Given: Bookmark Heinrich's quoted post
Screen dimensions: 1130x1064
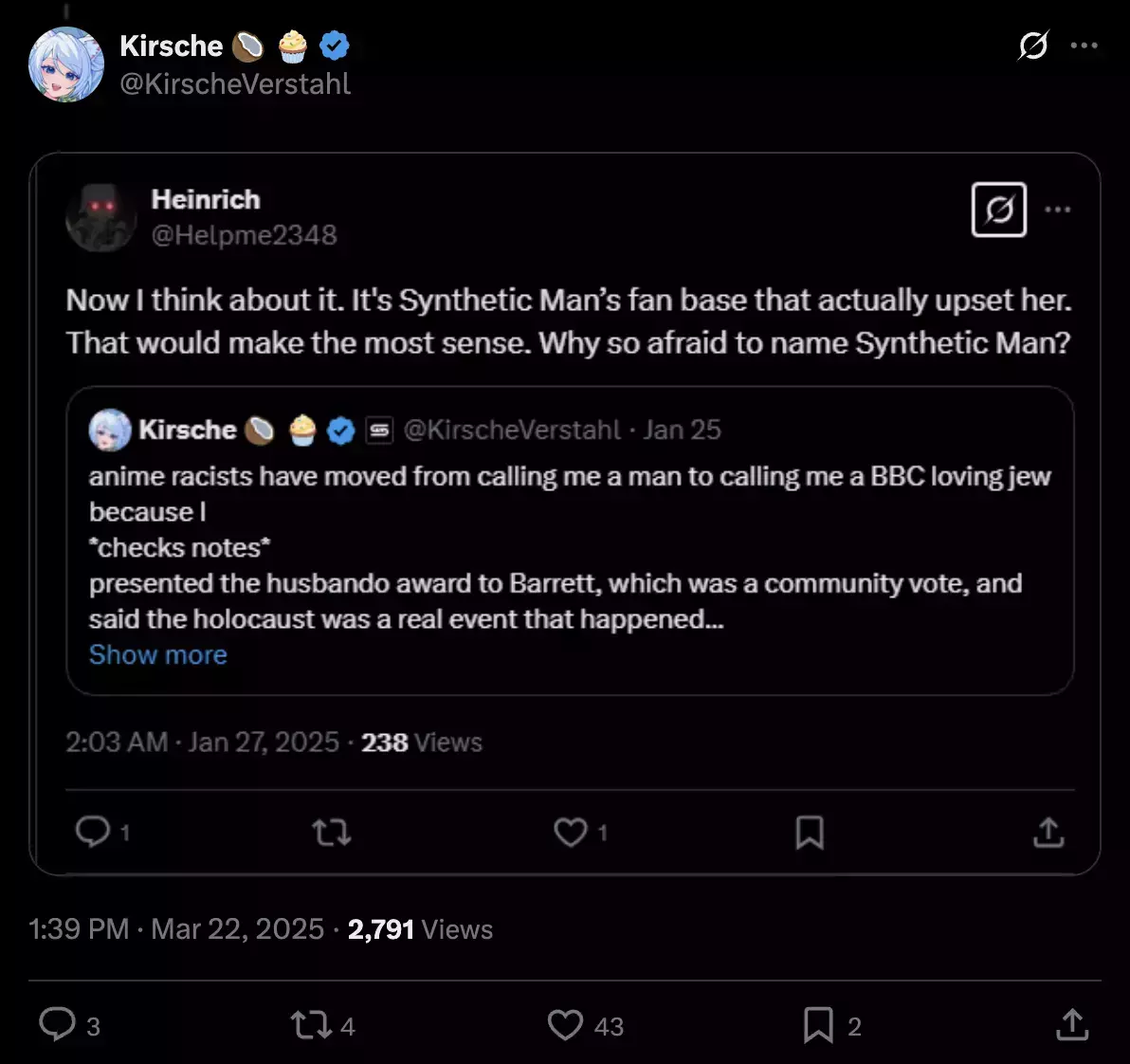Looking at the screenshot, I should pos(810,833).
